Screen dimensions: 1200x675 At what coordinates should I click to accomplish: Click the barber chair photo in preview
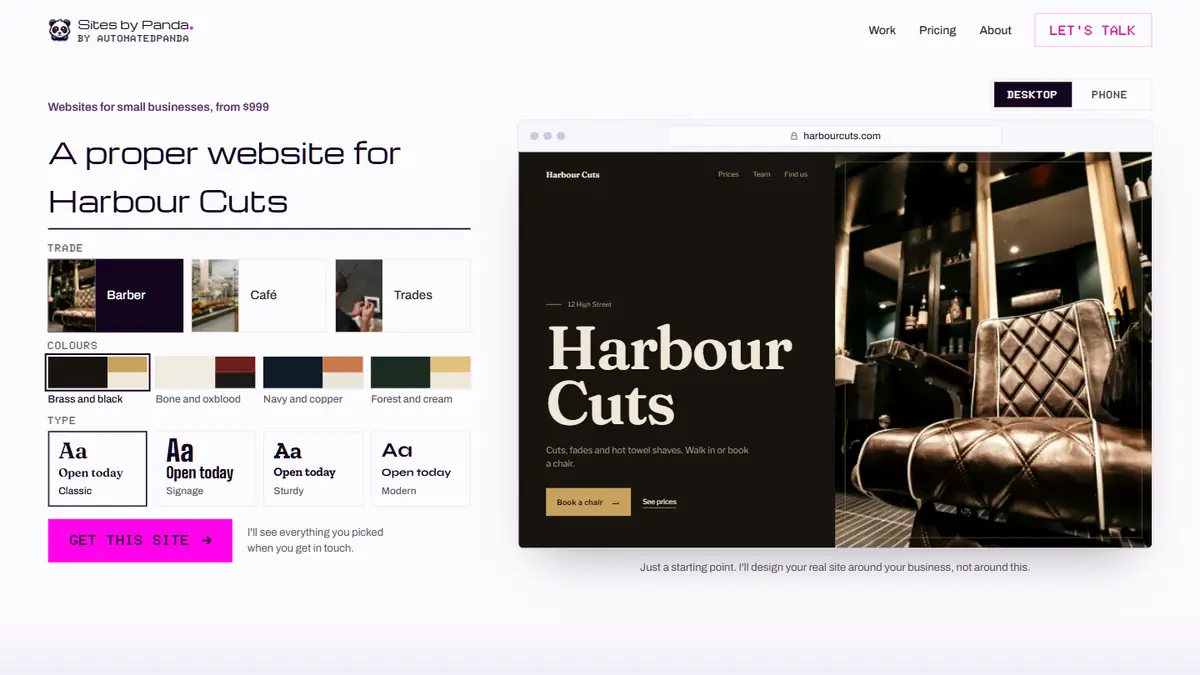pos(993,350)
